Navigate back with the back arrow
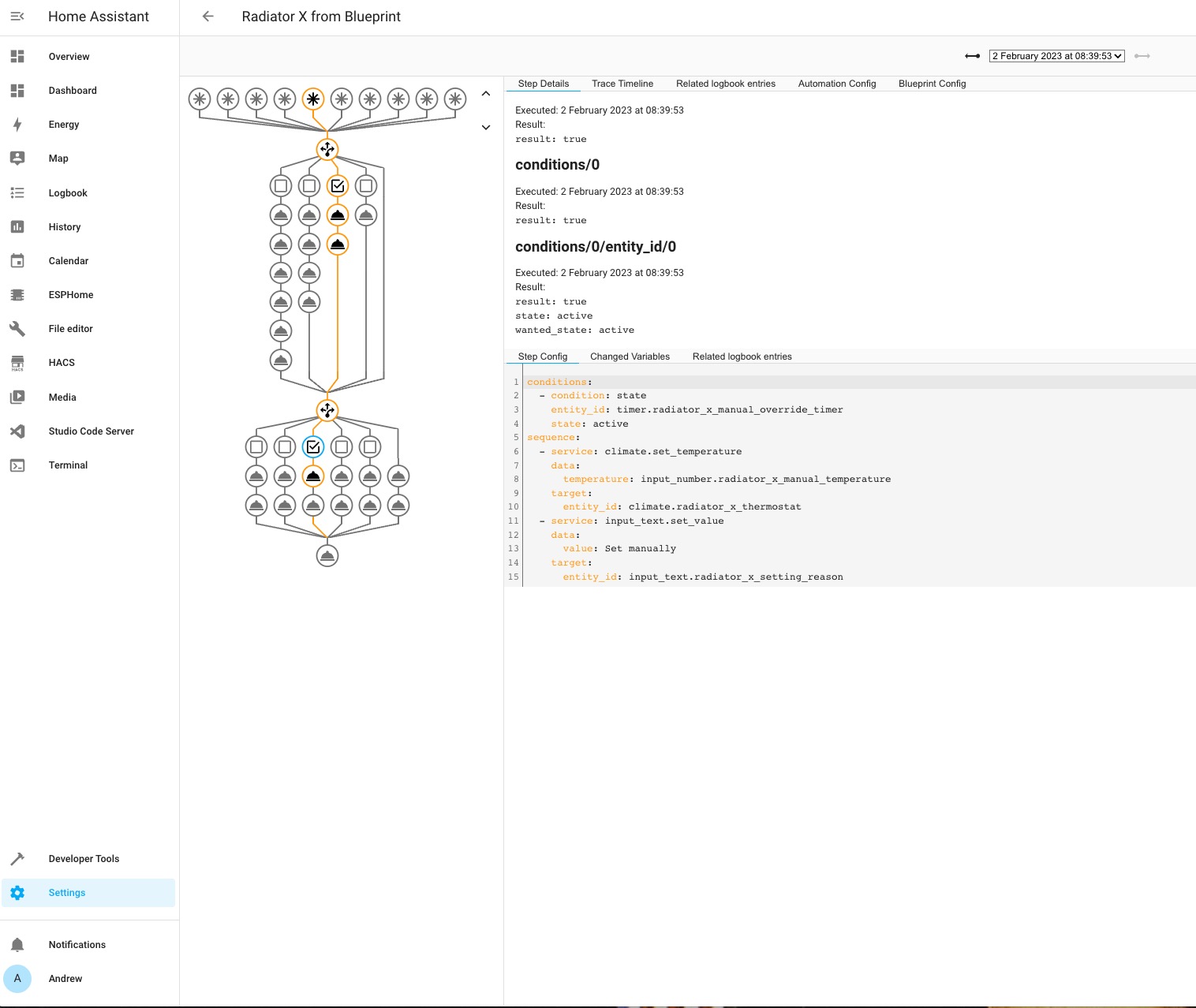The image size is (1196, 1008). (x=207, y=16)
